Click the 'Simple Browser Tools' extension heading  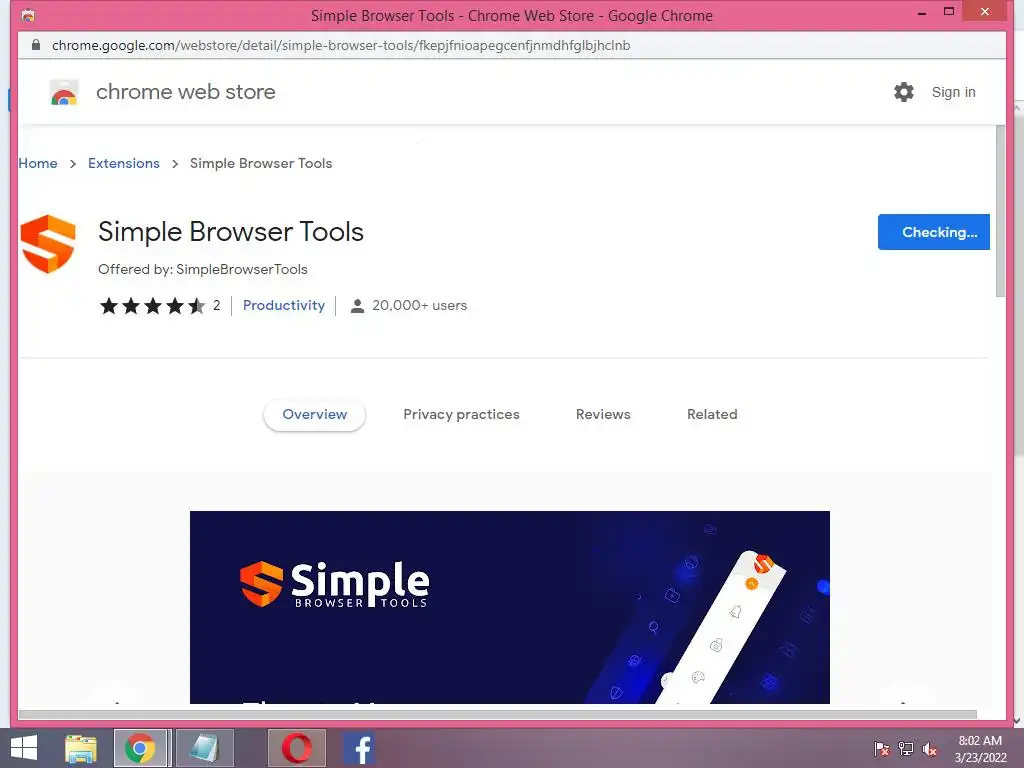pyautogui.click(x=231, y=232)
